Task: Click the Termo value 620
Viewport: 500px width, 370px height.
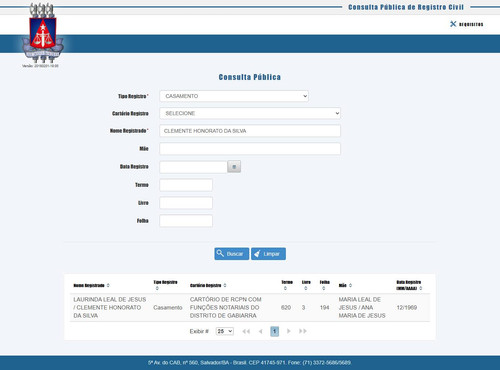Action: pos(286,307)
